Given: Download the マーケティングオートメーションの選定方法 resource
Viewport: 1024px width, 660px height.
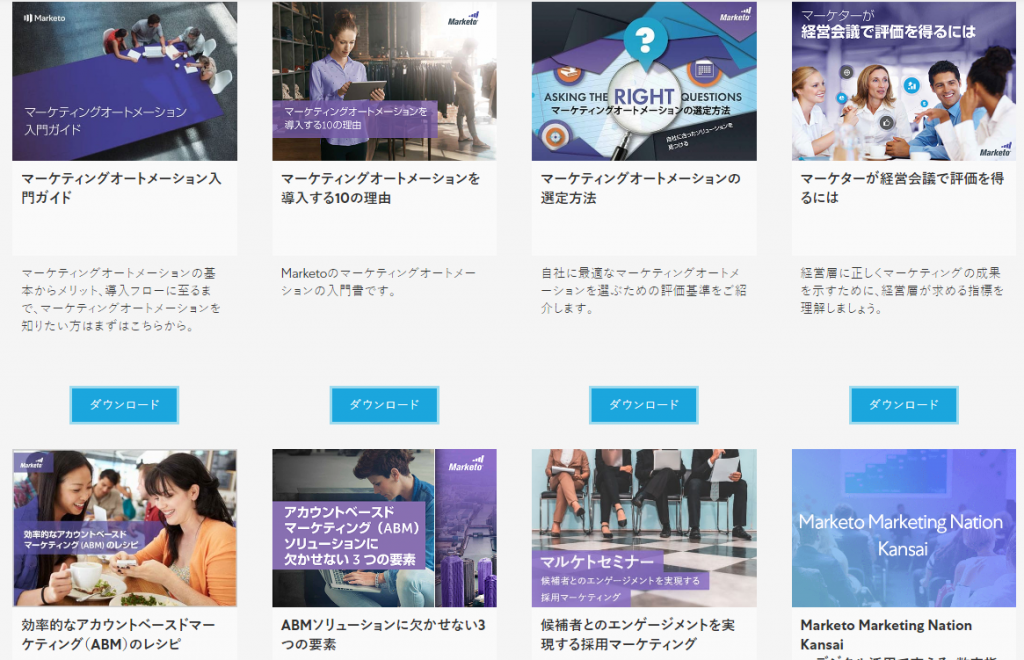Looking at the screenshot, I should click(x=644, y=405).
